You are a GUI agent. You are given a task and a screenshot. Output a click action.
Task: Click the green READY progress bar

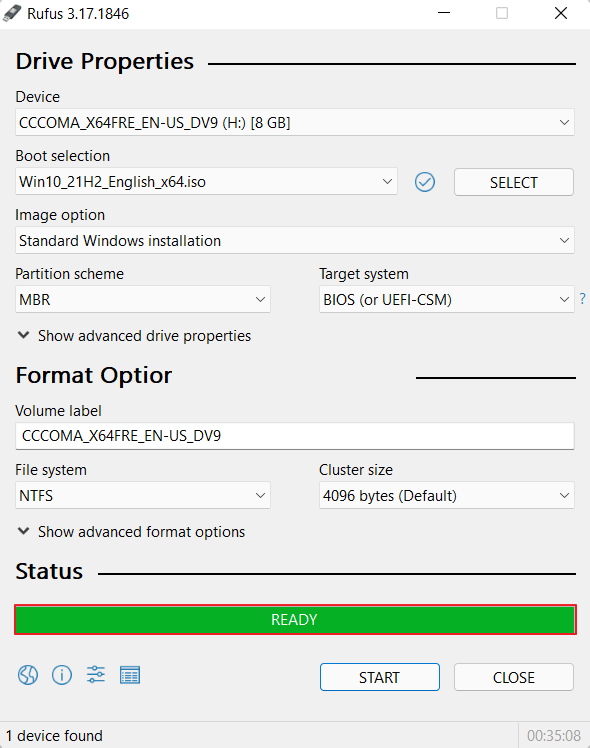[295, 620]
